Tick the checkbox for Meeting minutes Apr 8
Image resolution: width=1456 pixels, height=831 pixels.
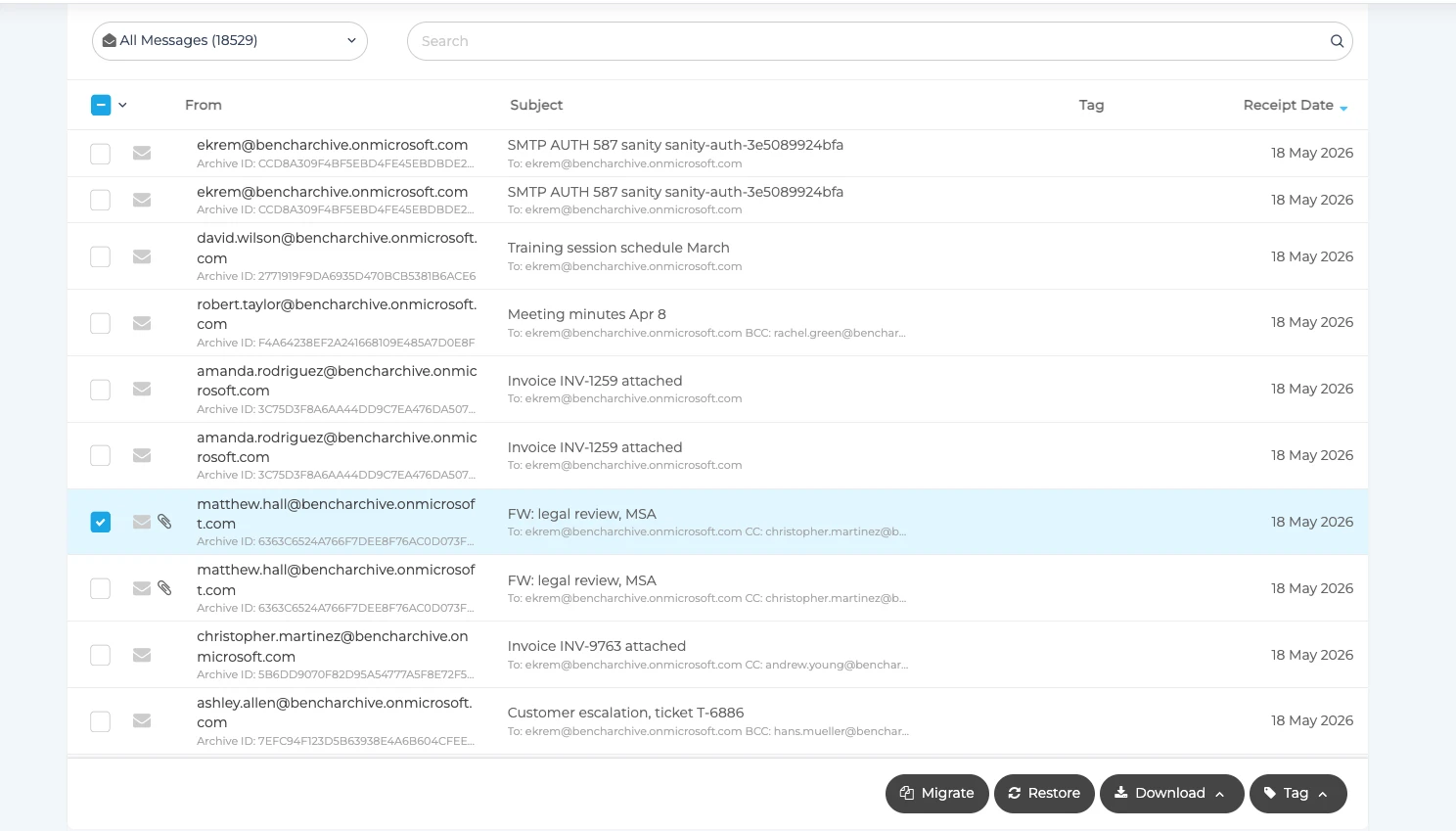pyautogui.click(x=101, y=323)
